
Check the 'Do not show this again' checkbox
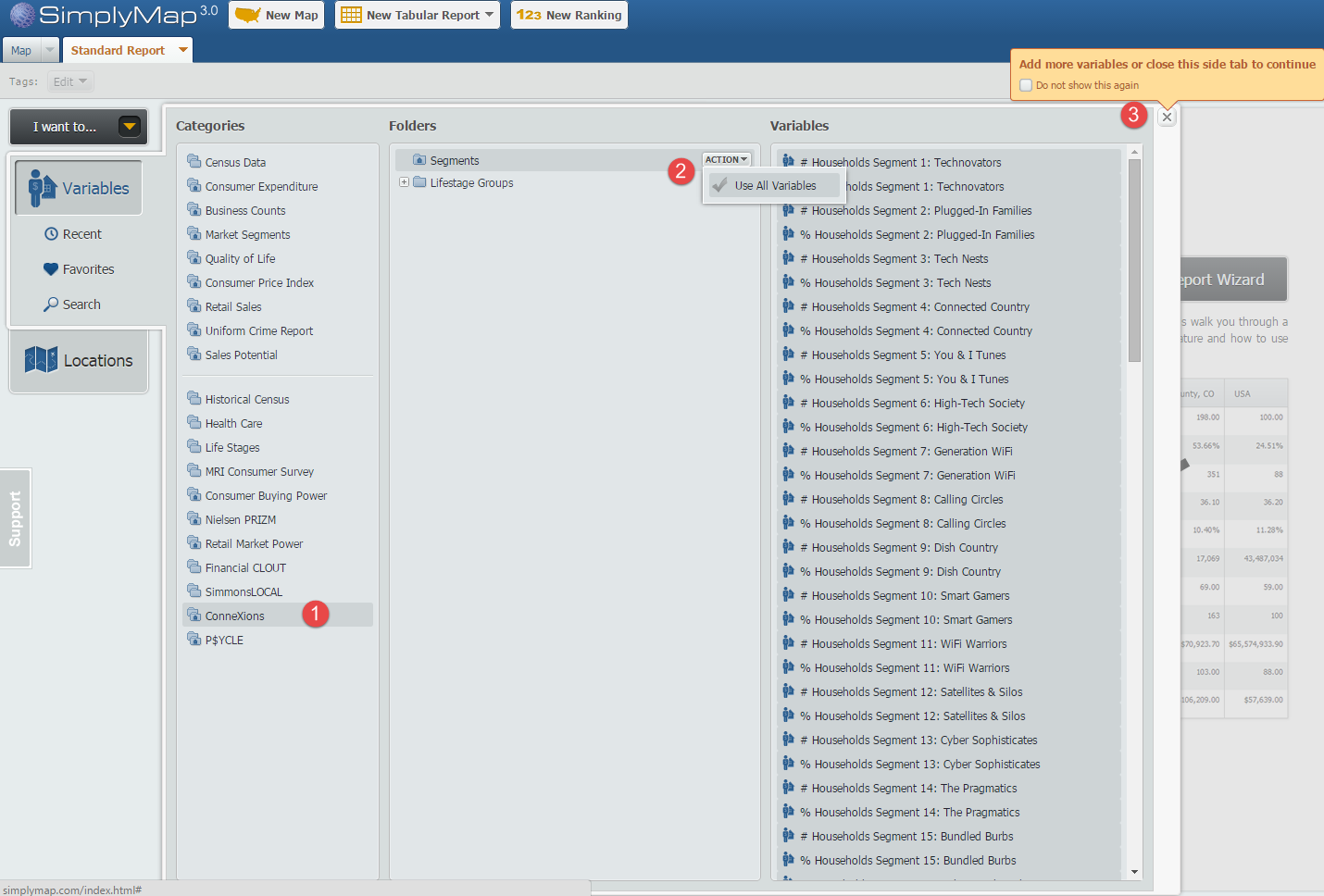(1026, 85)
